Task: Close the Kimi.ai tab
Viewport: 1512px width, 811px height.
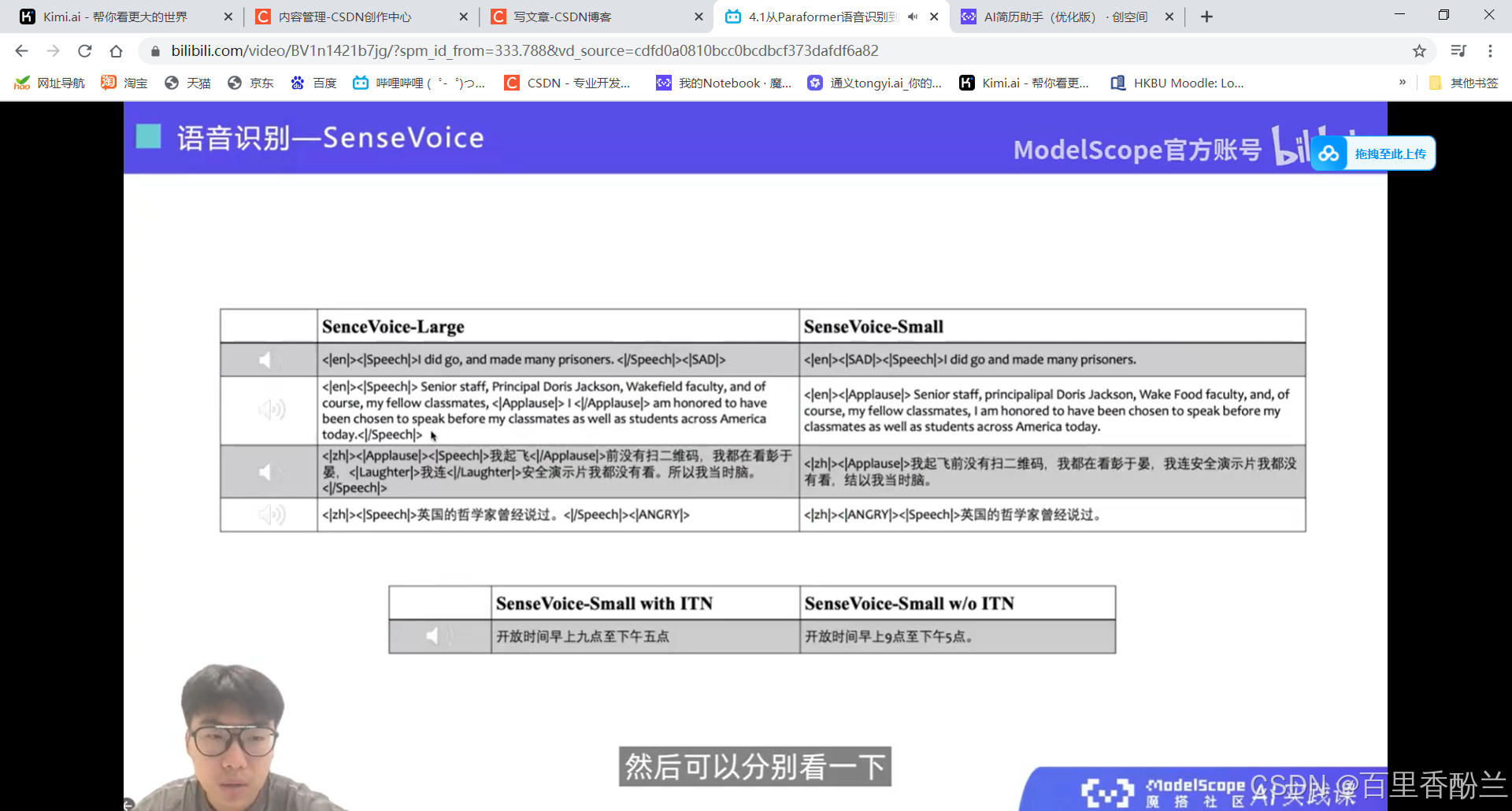Action: [x=228, y=17]
